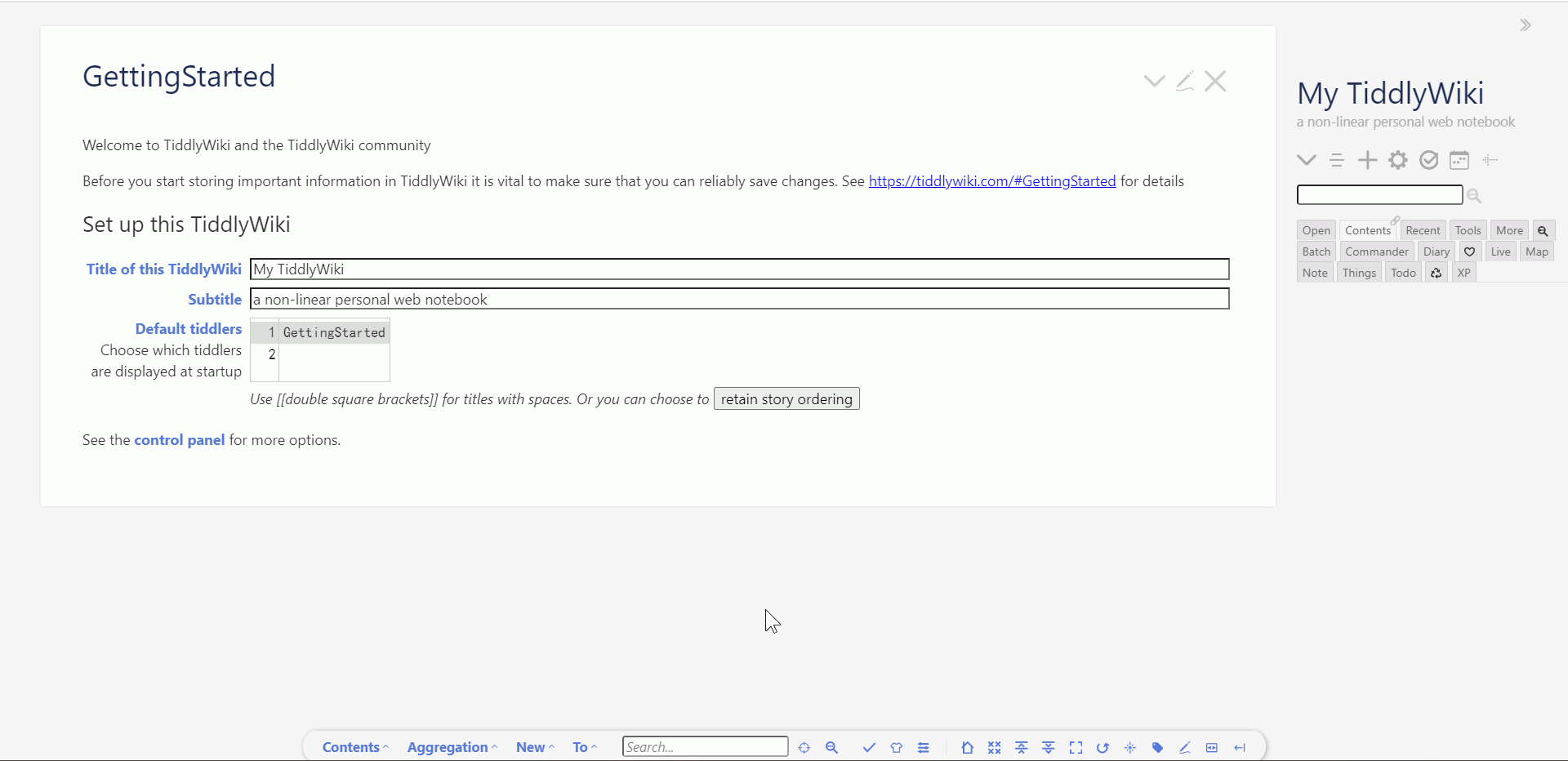Click the storyview width icon in bottom toolbar
This screenshot has height=761, width=1568.
point(1212,747)
